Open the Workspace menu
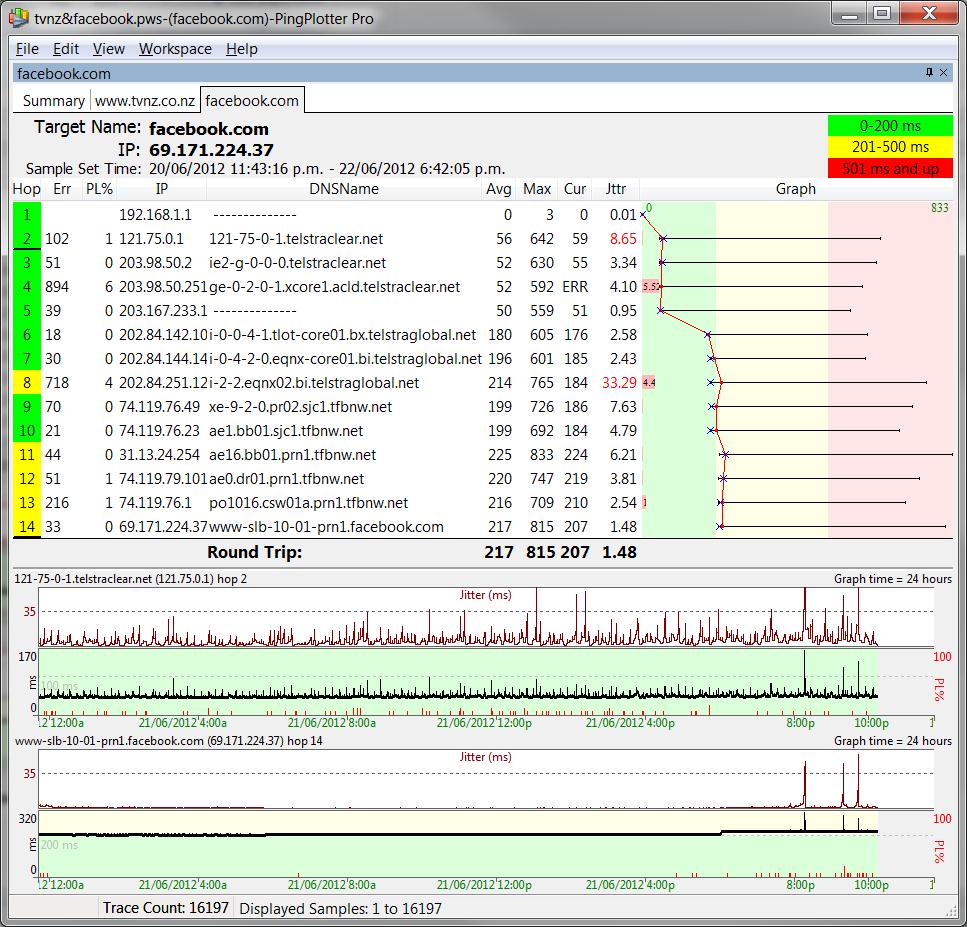This screenshot has height=927, width=967. pyautogui.click(x=175, y=49)
